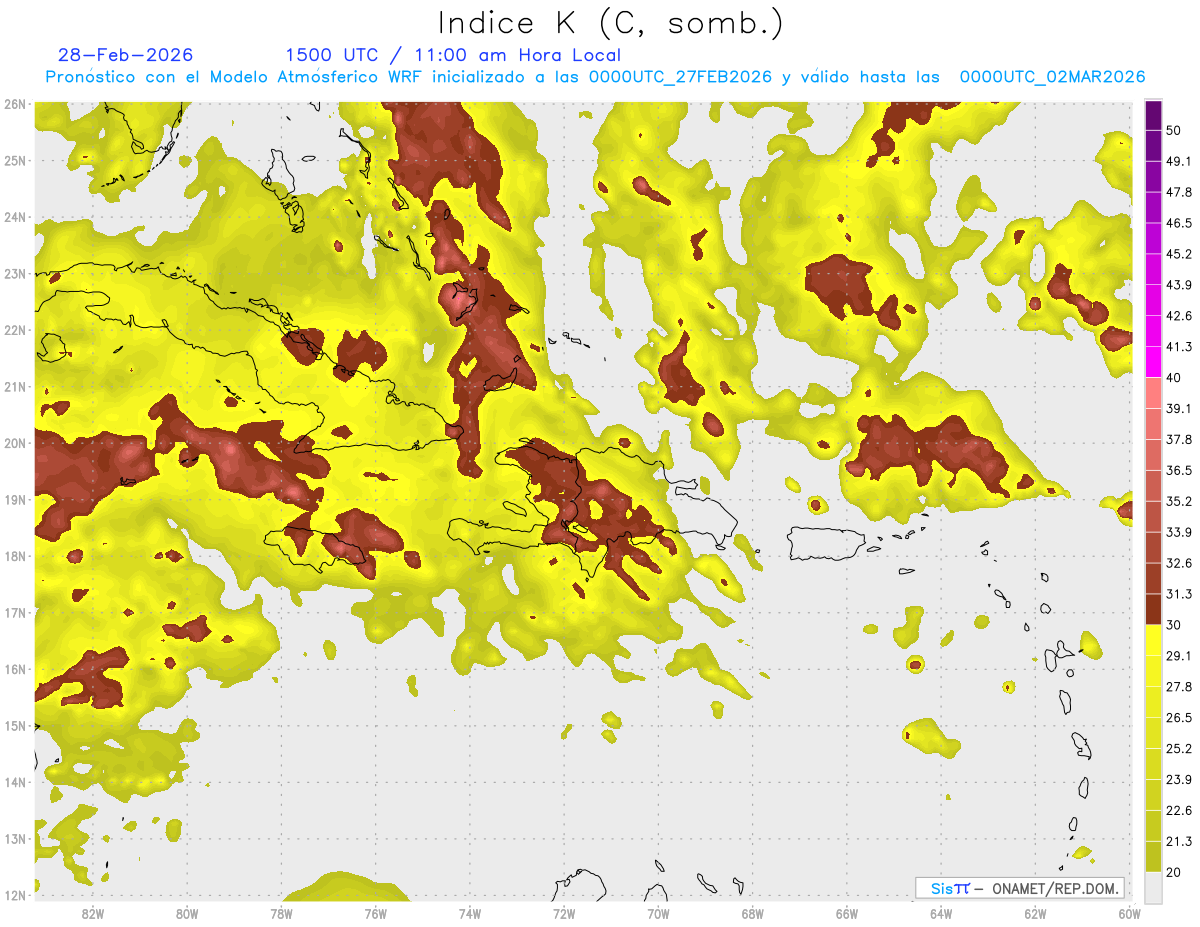Click the colorbar label "40"
The image size is (1200, 927).
1175,378
